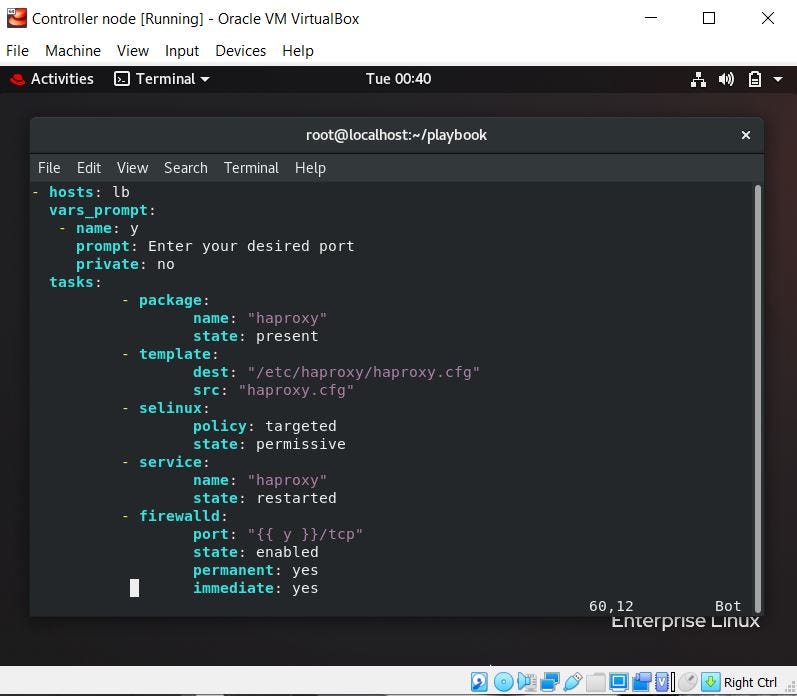Open VirtualBox Help menu
The image size is (797, 696).
(298, 51)
